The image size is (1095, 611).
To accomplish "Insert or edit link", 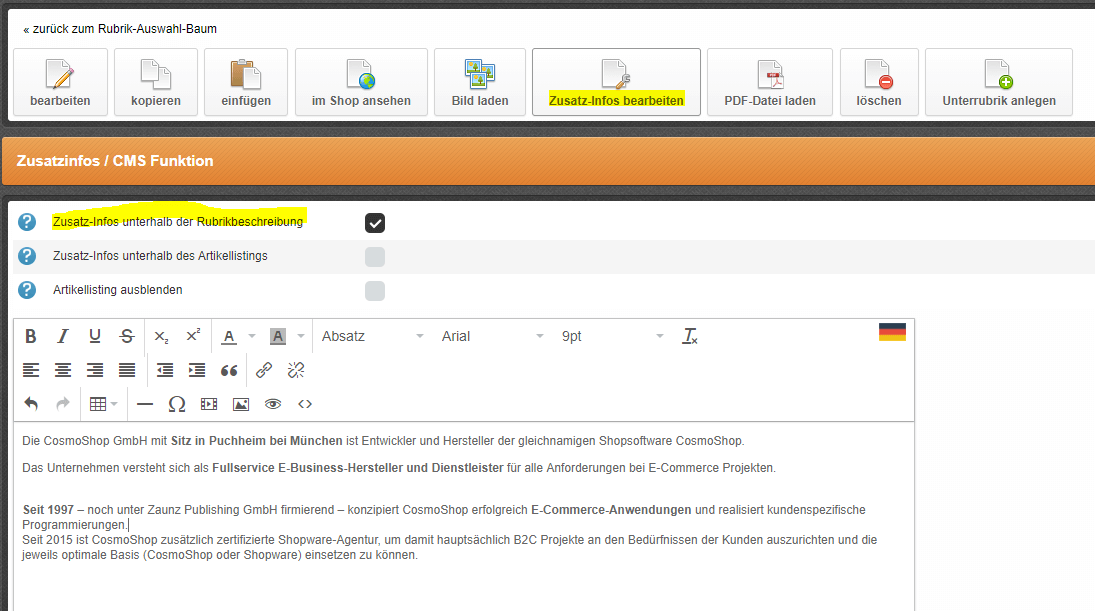I will pos(264,370).
